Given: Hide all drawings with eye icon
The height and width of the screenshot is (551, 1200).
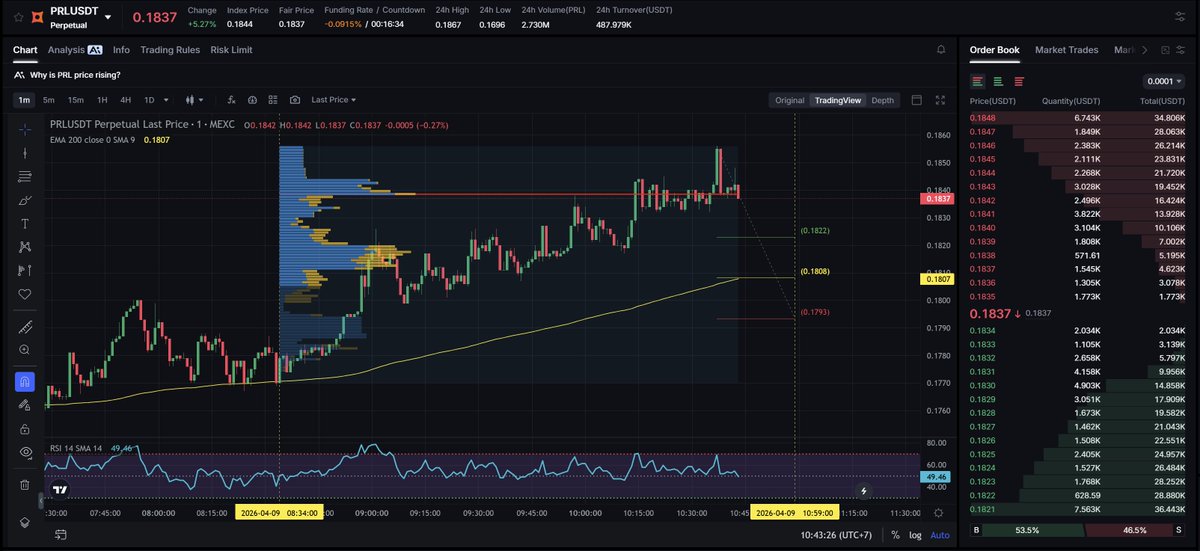Looking at the screenshot, I should 25,453.
